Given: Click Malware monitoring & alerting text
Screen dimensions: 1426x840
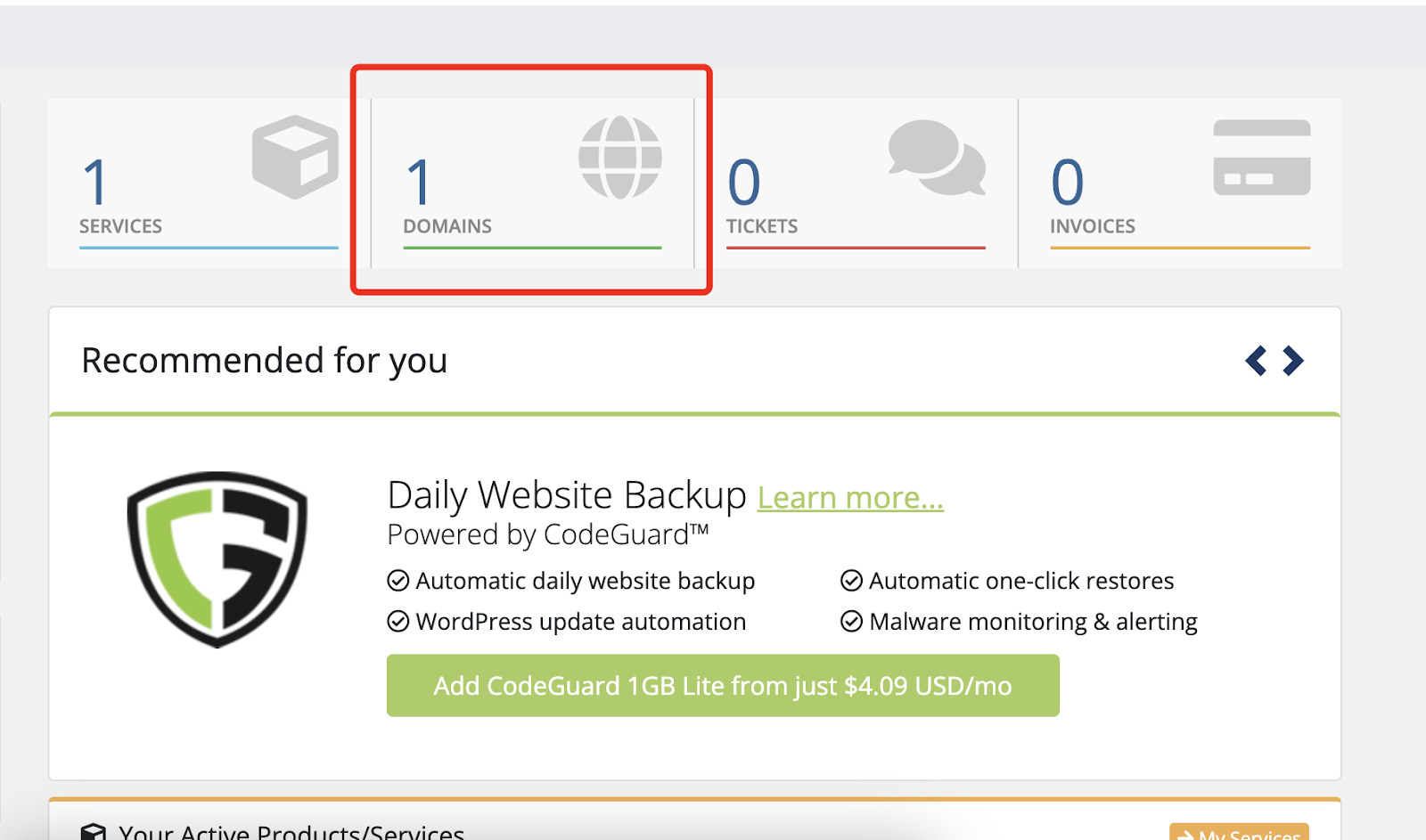Looking at the screenshot, I should pos(1033,622).
